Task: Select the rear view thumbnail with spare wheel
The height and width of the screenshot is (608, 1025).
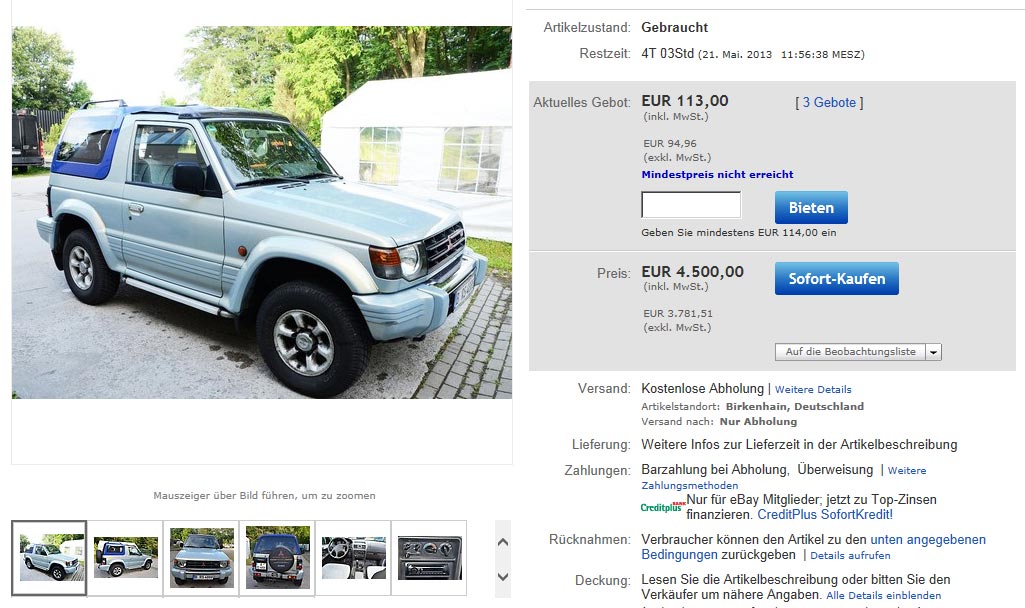Action: [277, 558]
